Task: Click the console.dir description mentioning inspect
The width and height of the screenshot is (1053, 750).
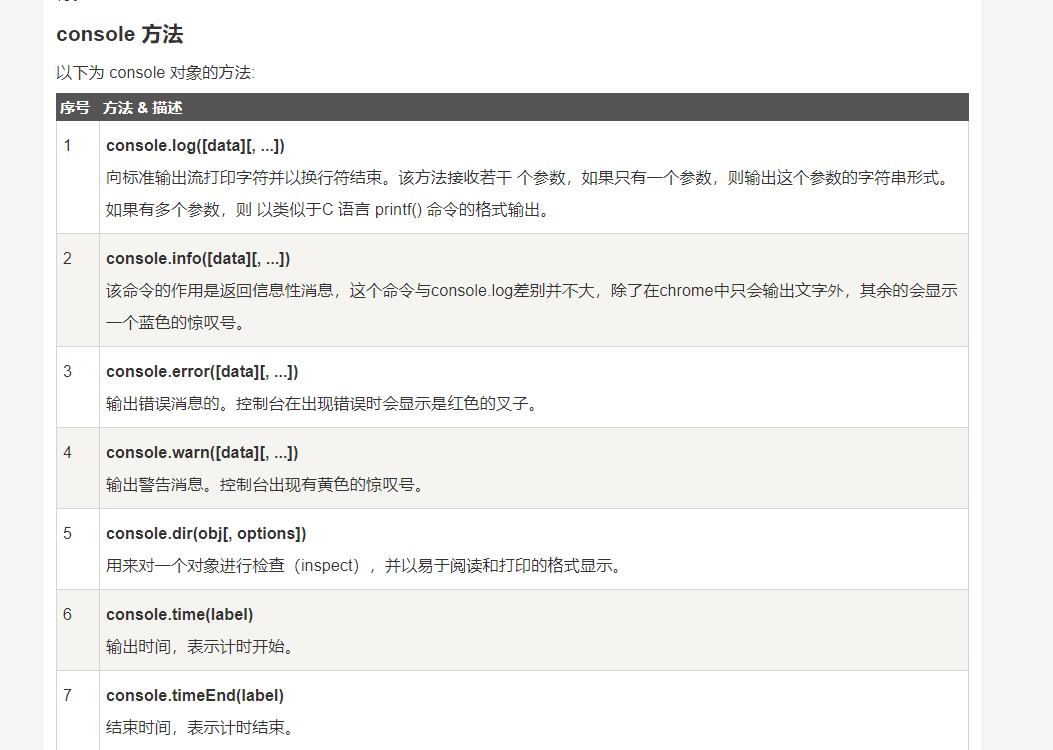Action: coord(364,566)
